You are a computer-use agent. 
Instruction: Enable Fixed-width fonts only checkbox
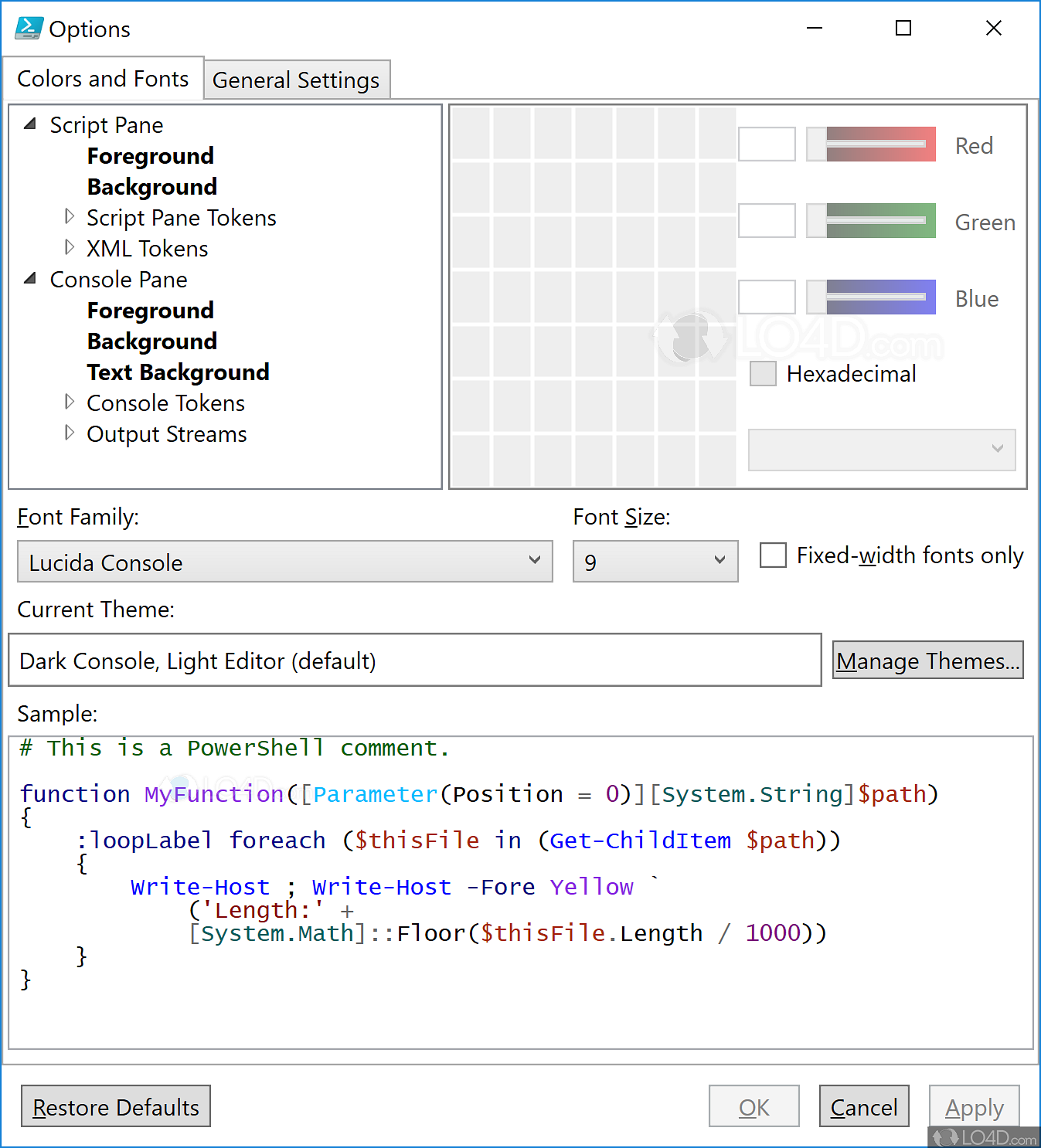click(x=773, y=555)
